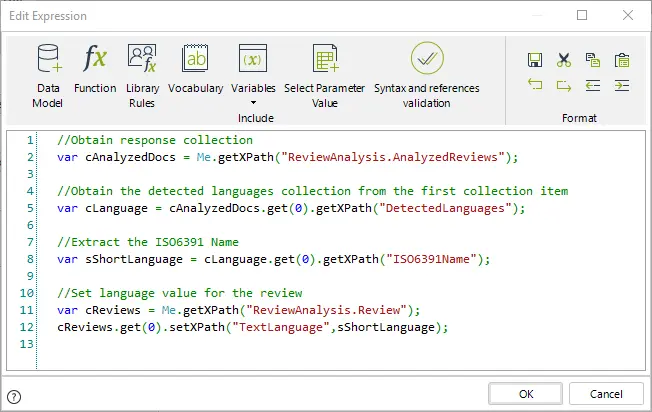Open Select Parameter Value
Image resolution: width=652 pixels, height=412 pixels.
point(324,75)
